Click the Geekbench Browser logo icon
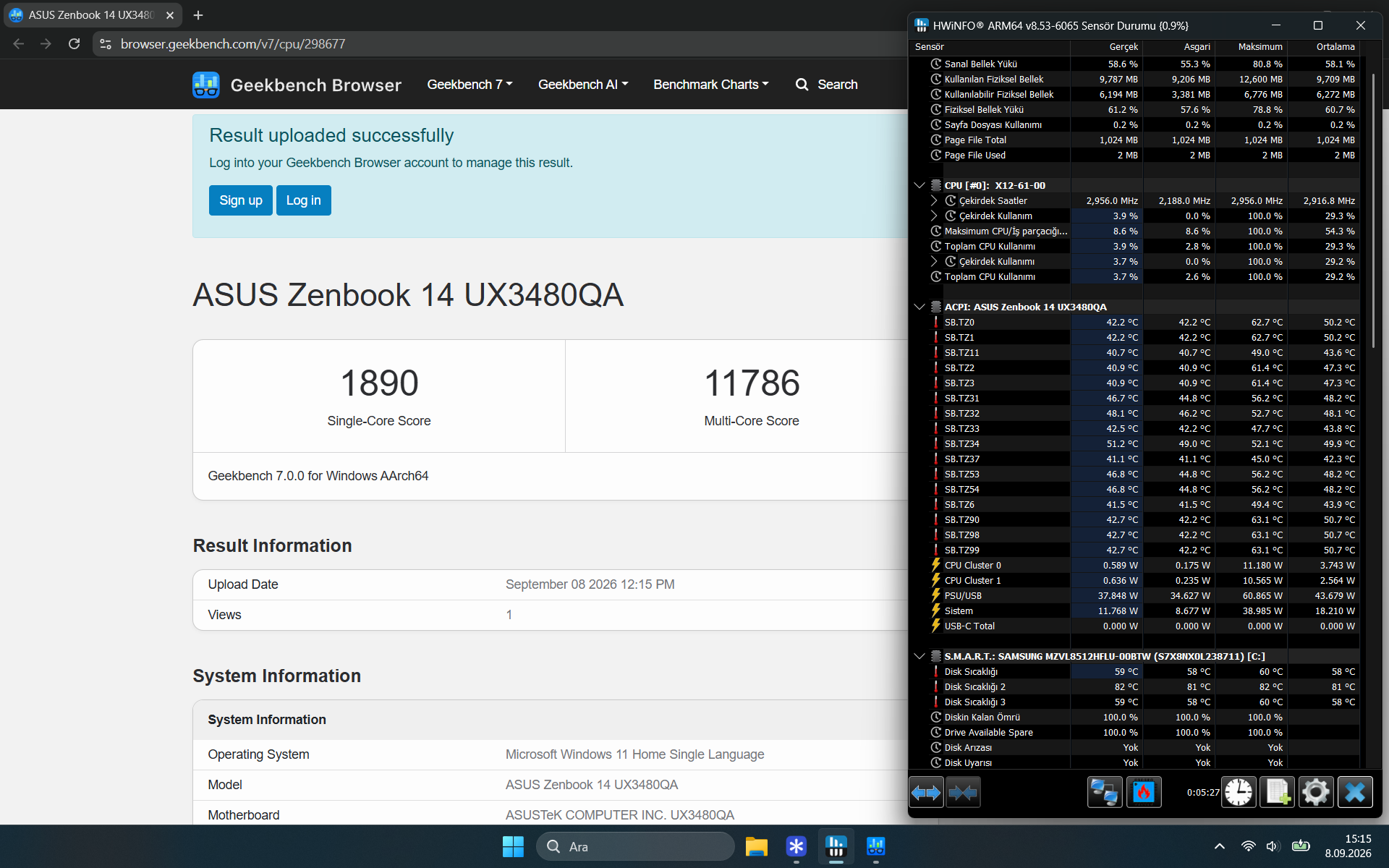Viewport: 1389px width, 868px height. click(x=206, y=85)
